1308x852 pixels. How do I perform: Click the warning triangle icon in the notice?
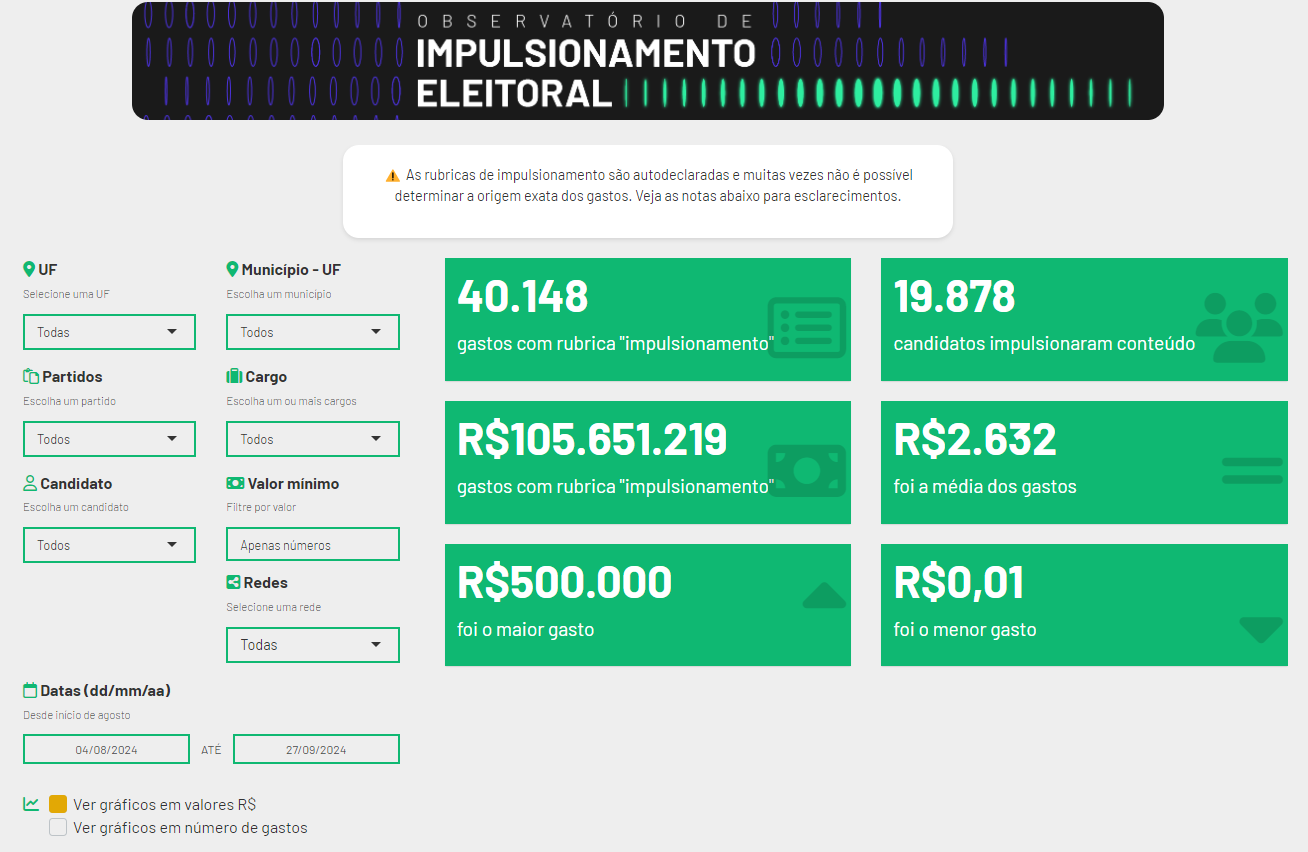392,175
